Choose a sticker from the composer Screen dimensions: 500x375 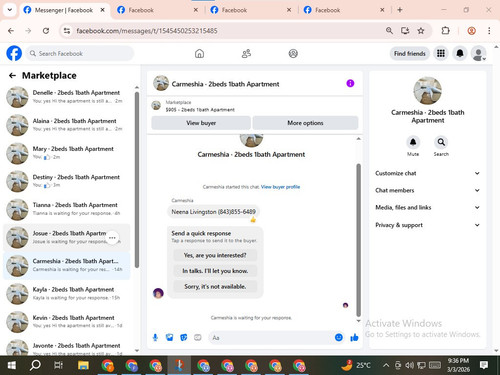[184, 338]
